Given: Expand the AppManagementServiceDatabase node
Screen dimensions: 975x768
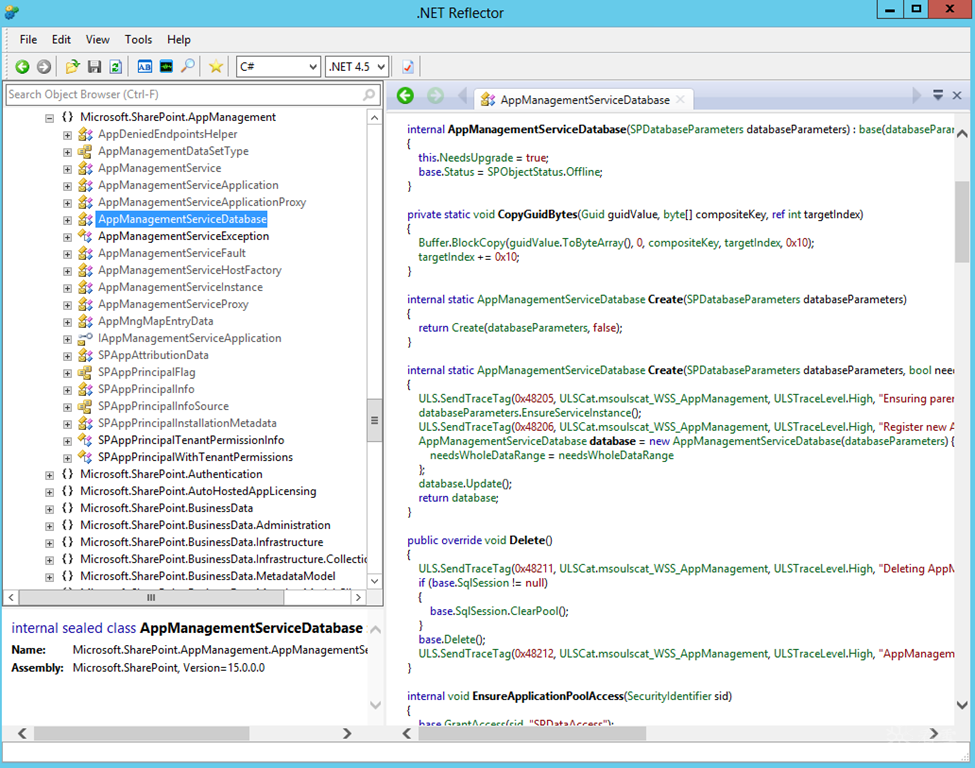Looking at the screenshot, I should [x=67, y=220].
